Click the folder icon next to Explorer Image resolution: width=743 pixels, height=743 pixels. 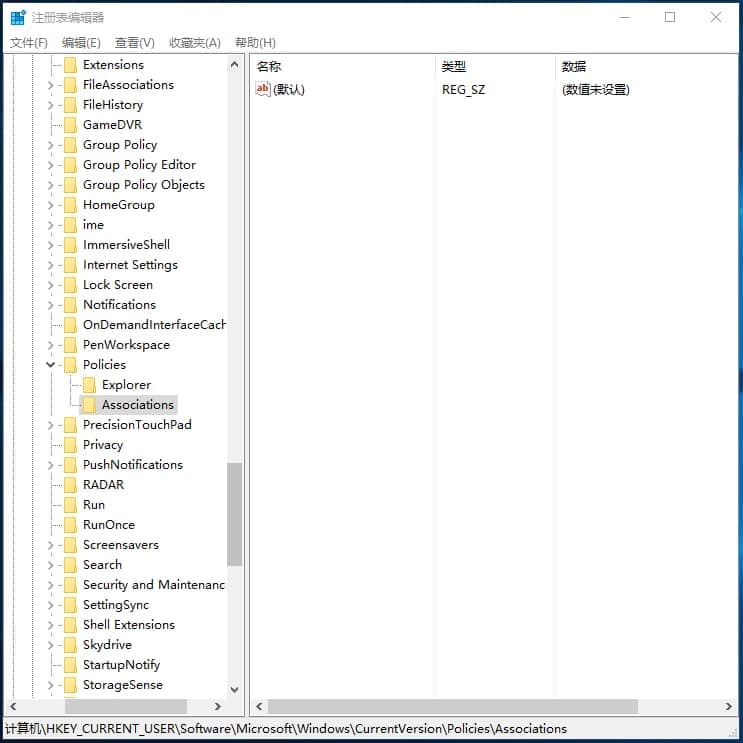[89, 385]
